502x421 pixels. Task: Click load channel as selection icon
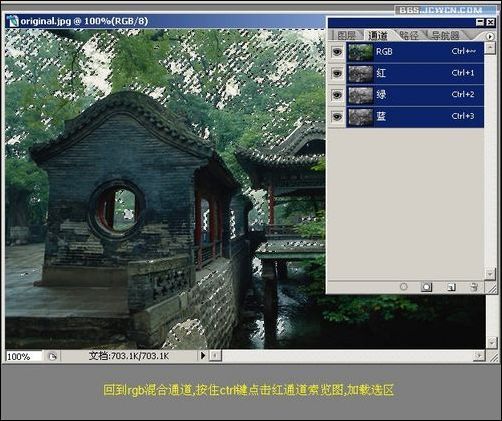(x=404, y=287)
